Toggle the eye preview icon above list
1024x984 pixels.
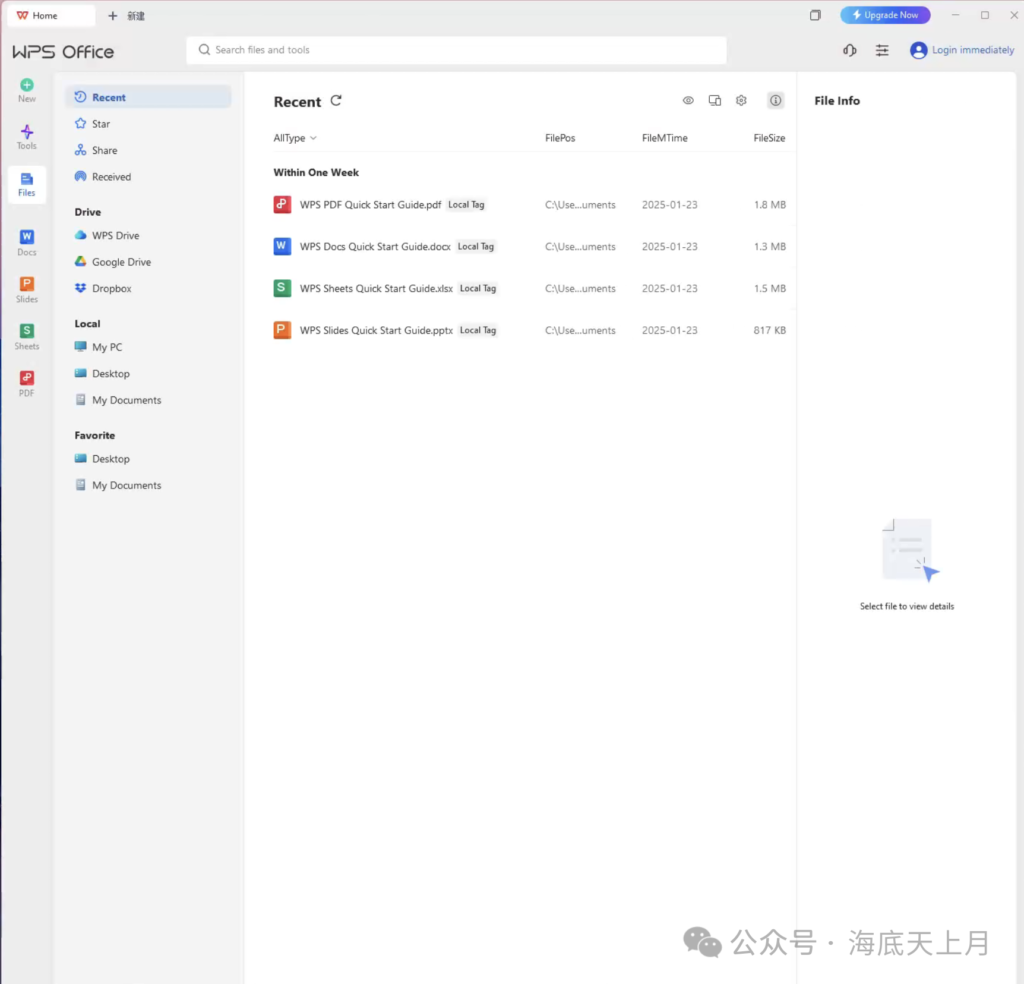tap(688, 101)
